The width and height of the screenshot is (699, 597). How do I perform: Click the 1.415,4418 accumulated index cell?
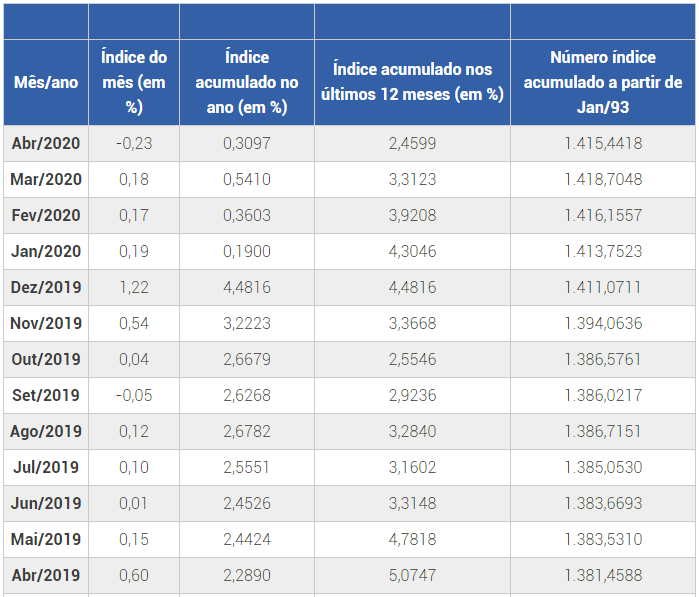pos(603,143)
